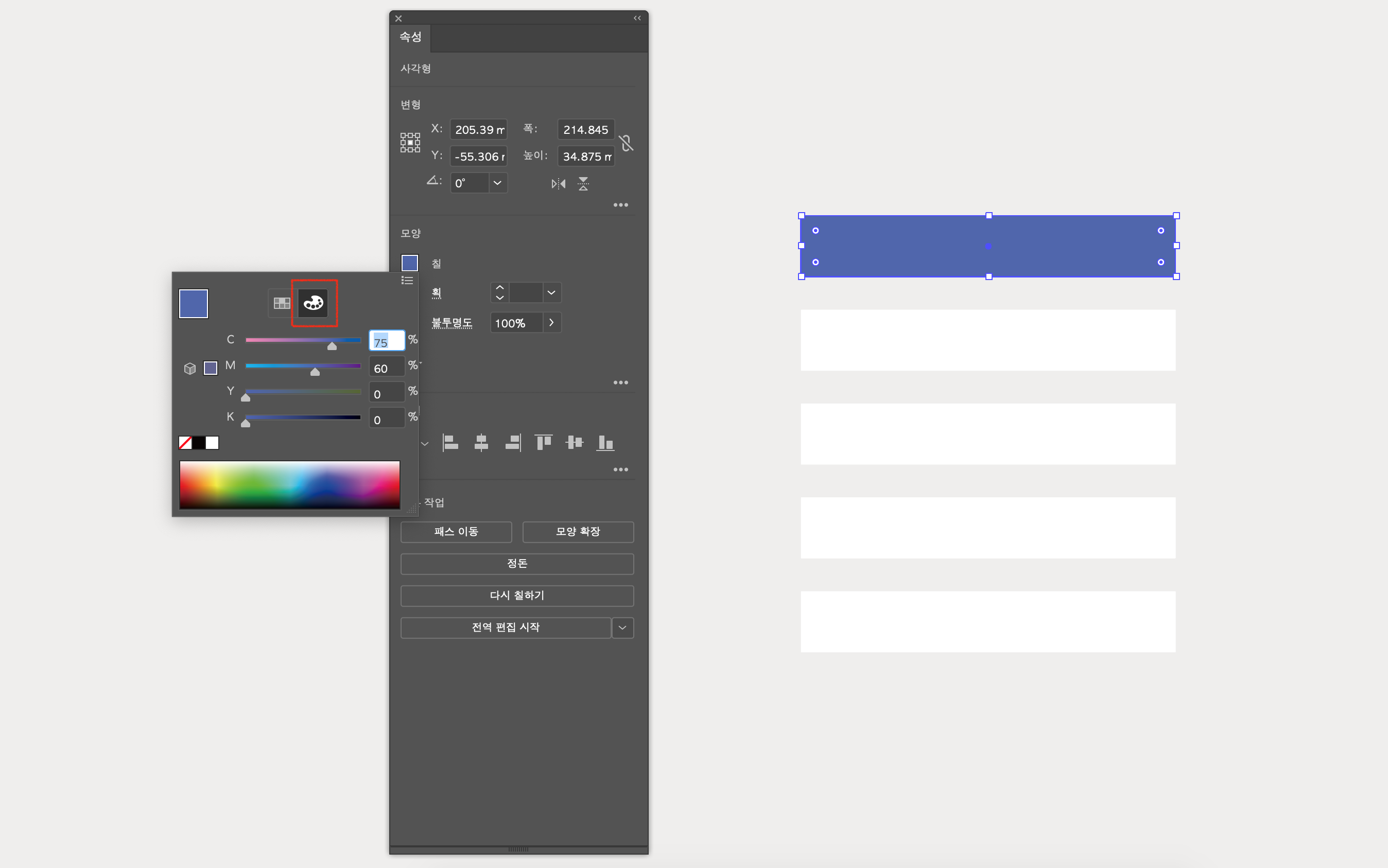Select the reference point grid icon

click(x=410, y=143)
